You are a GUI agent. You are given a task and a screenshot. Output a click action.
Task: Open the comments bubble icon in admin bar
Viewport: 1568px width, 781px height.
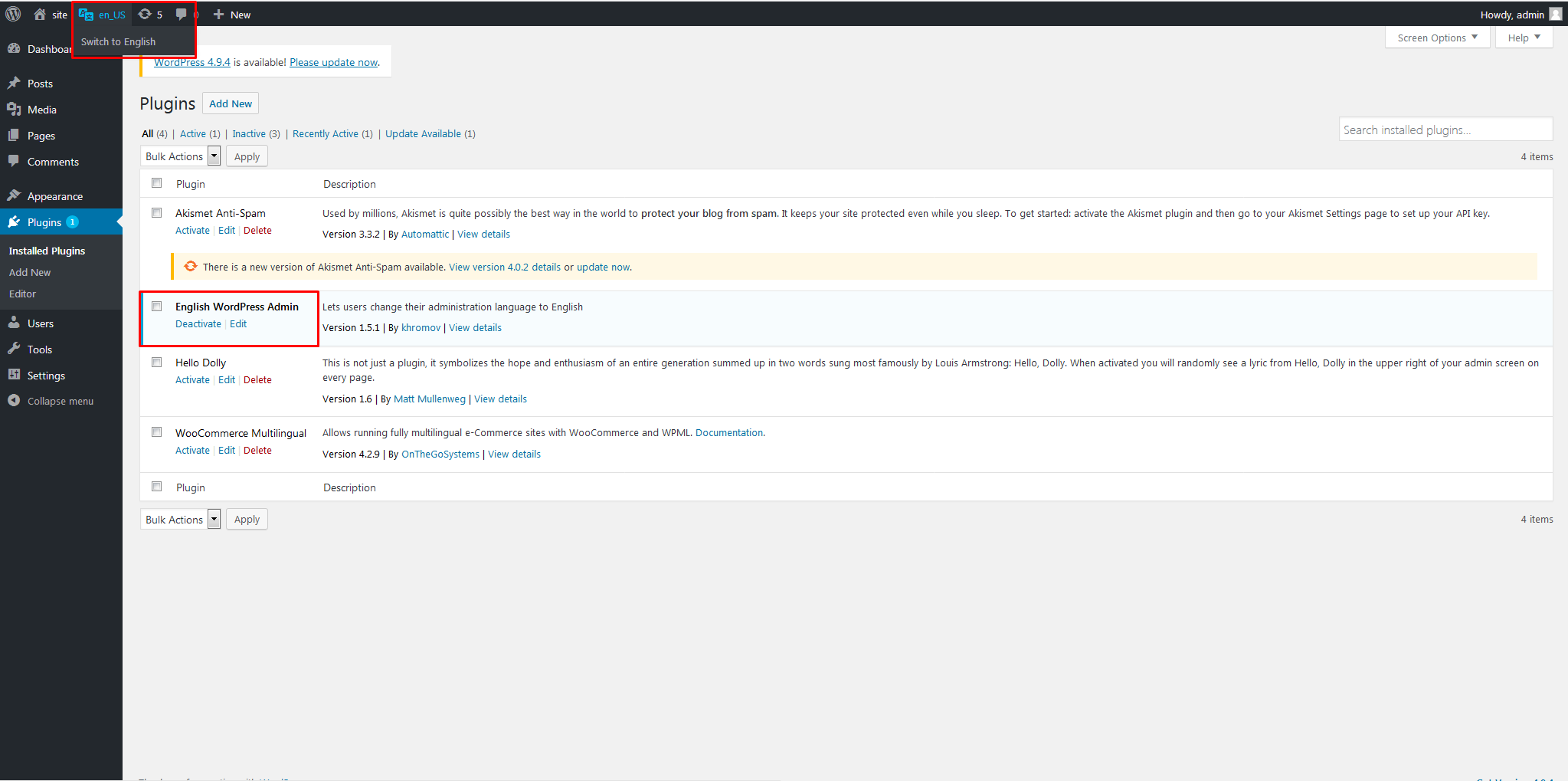coord(181,14)
